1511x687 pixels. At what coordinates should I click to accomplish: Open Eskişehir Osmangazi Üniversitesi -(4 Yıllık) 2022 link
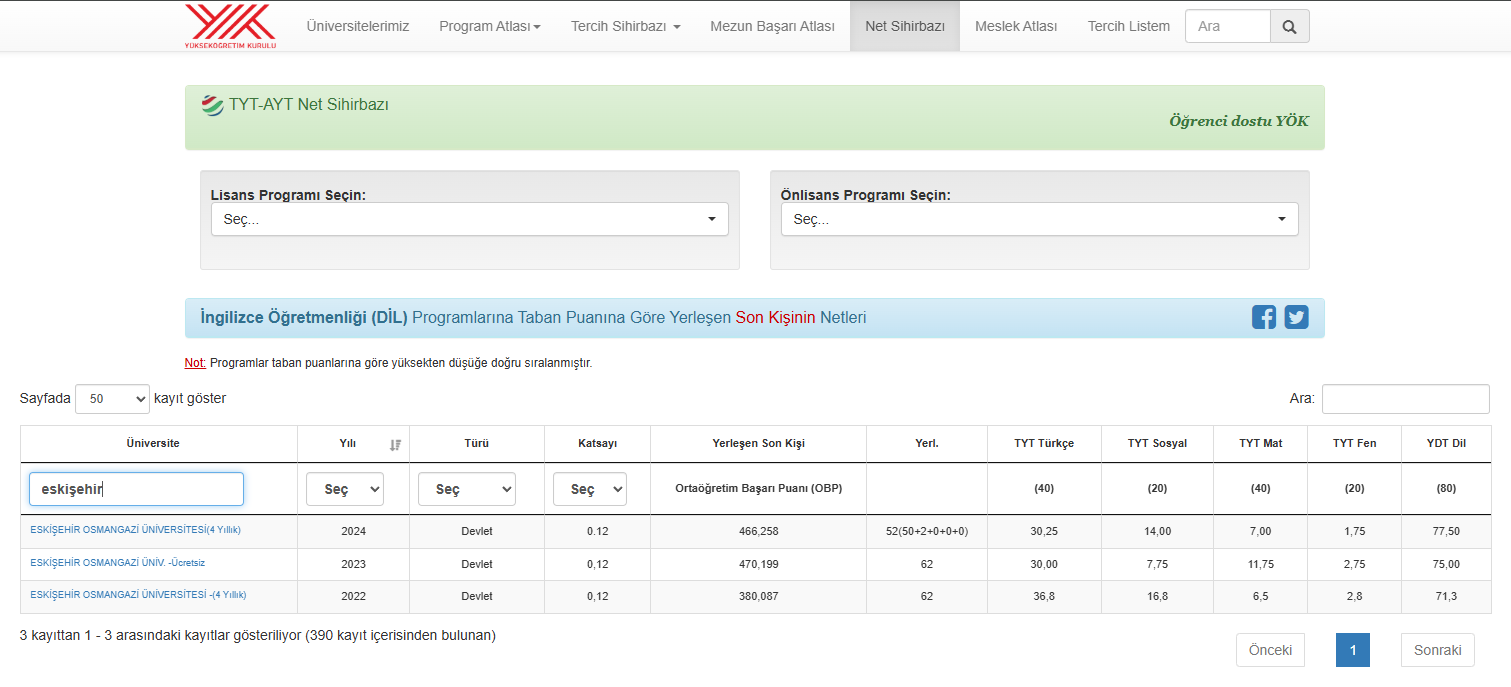pos(138,595)
